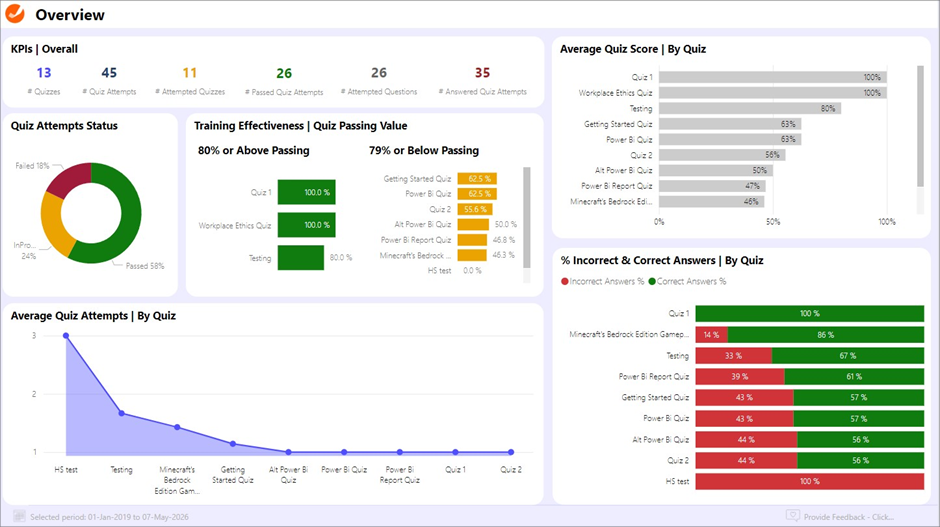The width and height of the screenshot is (940, 527).
Task: Click the # Passed Quiz Attempts KPI 26
Action: (284, 73)
